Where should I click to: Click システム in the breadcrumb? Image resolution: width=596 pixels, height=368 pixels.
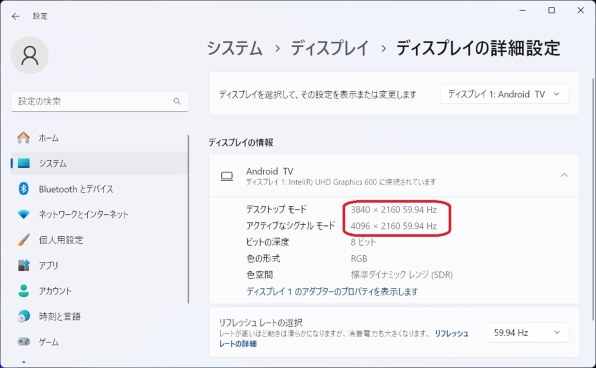pyautogui.click(x=235, y=48)
